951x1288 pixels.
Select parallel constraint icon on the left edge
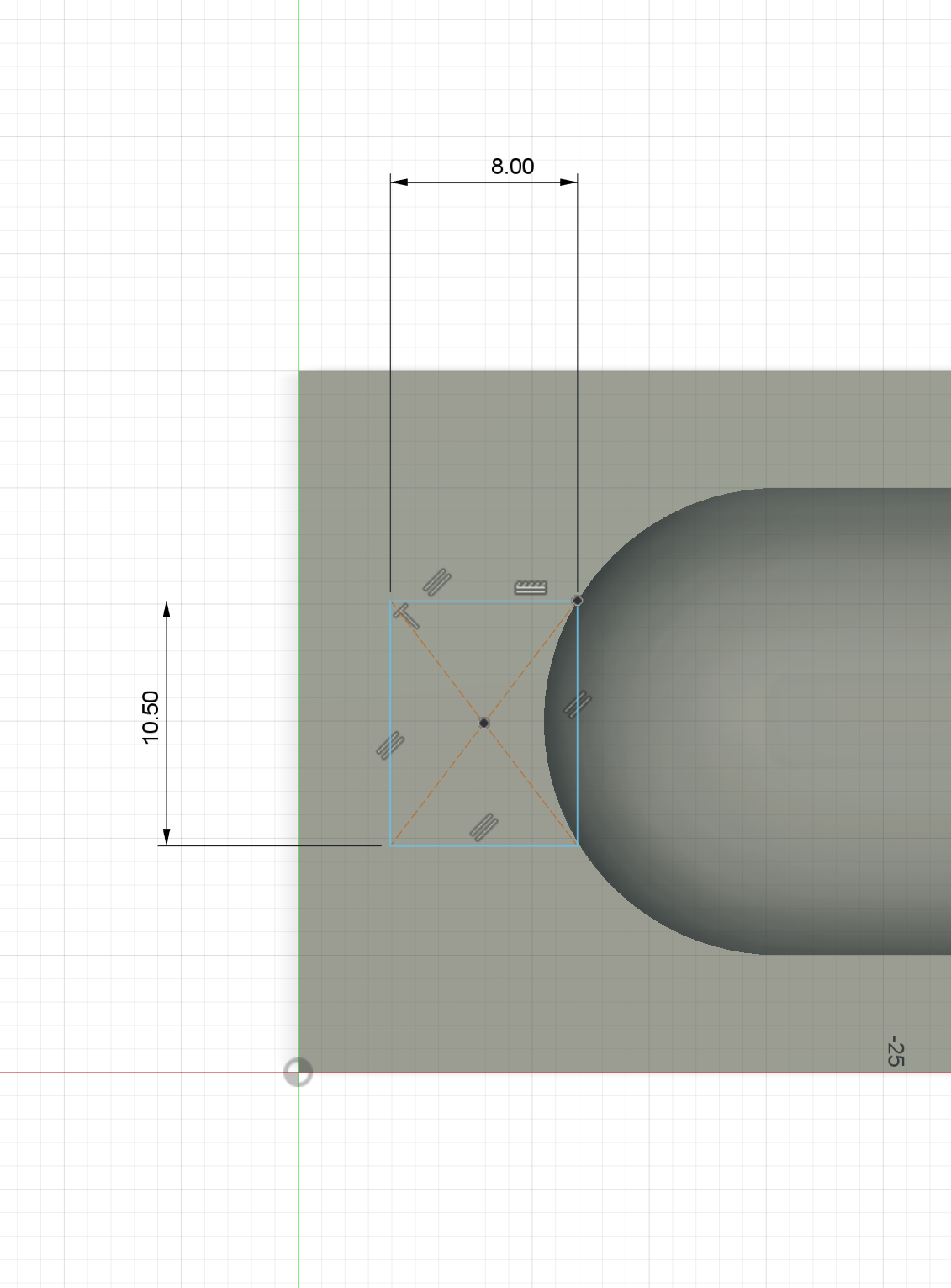(x=390, y=745)
